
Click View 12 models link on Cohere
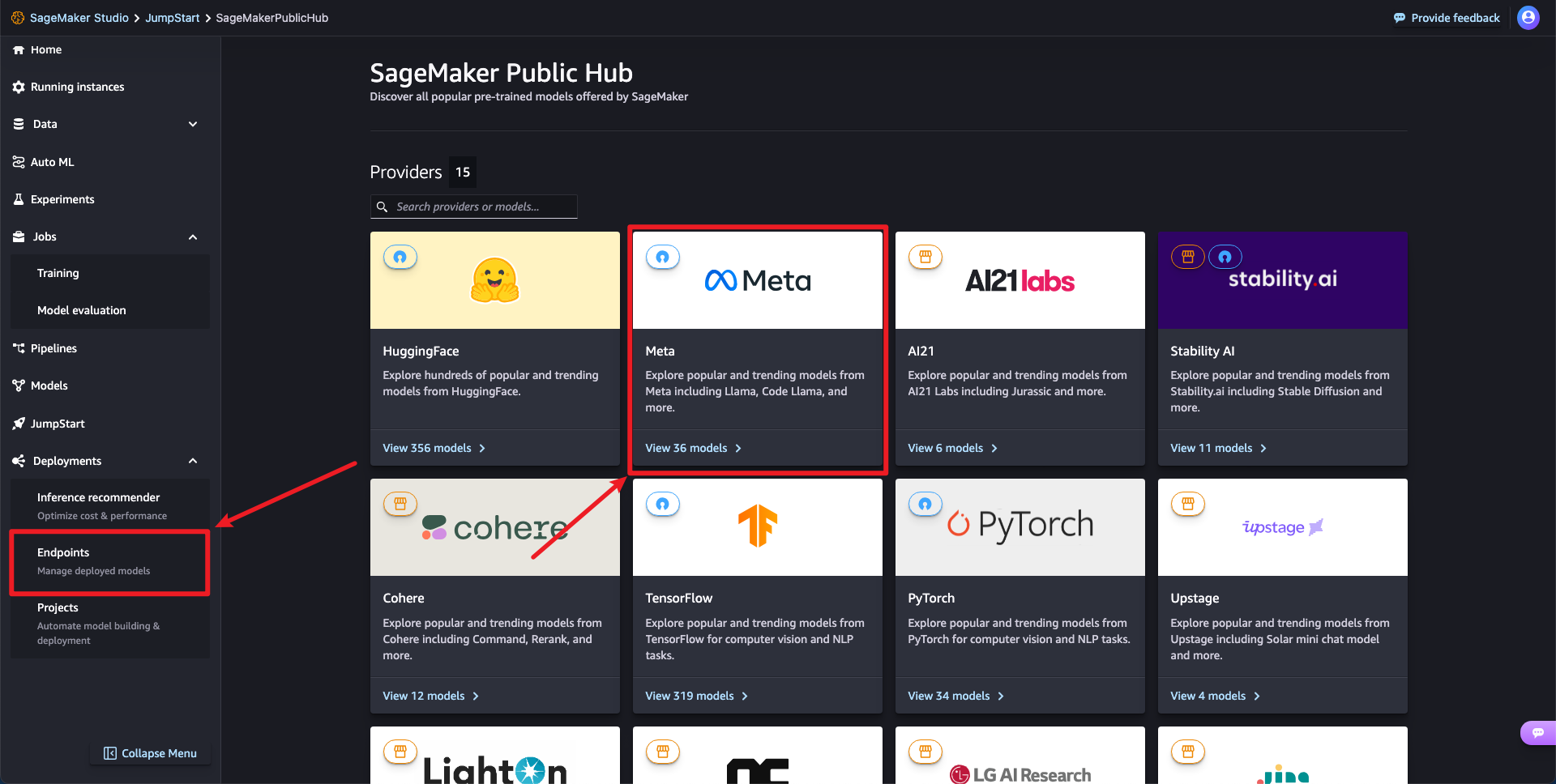(424, 697)
